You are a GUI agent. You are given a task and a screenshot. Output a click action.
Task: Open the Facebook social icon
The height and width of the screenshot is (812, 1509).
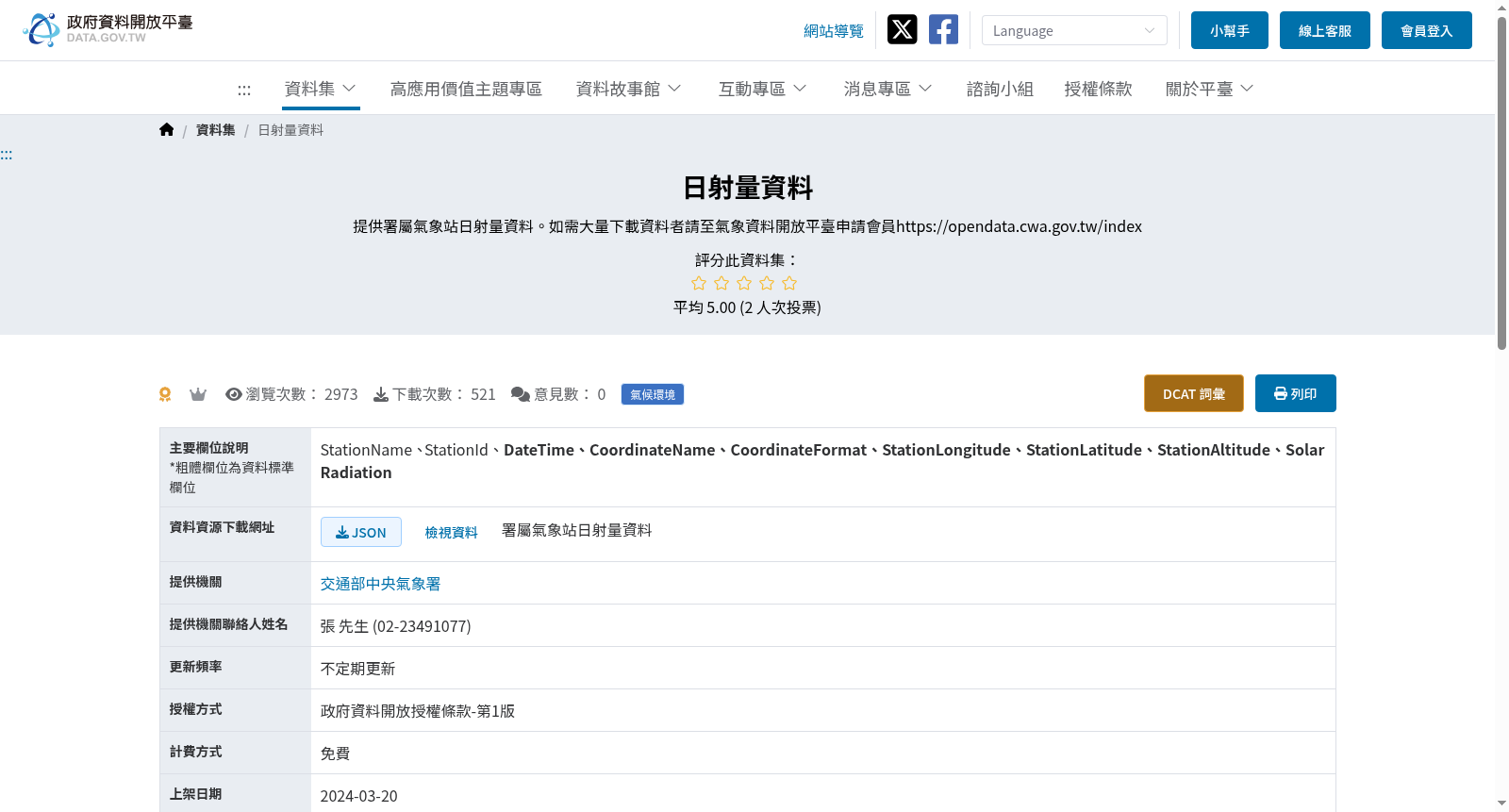(943, 29)
